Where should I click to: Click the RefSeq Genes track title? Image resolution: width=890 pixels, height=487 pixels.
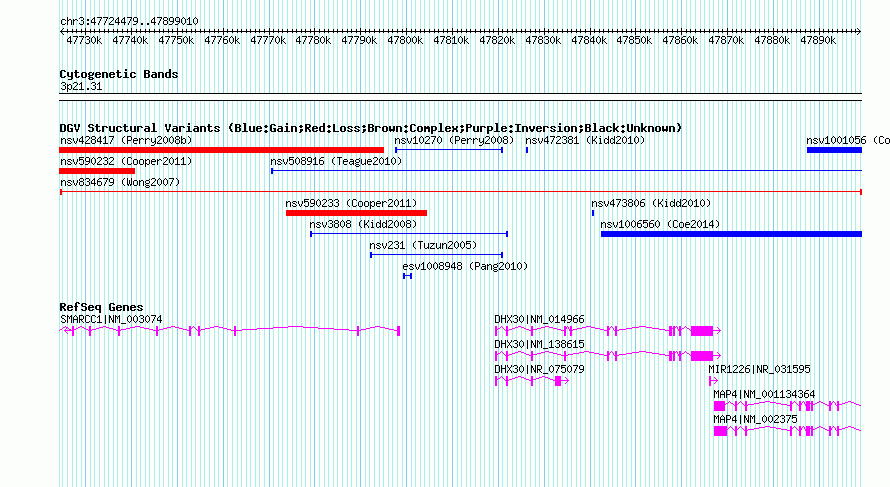tap(101, 307)
